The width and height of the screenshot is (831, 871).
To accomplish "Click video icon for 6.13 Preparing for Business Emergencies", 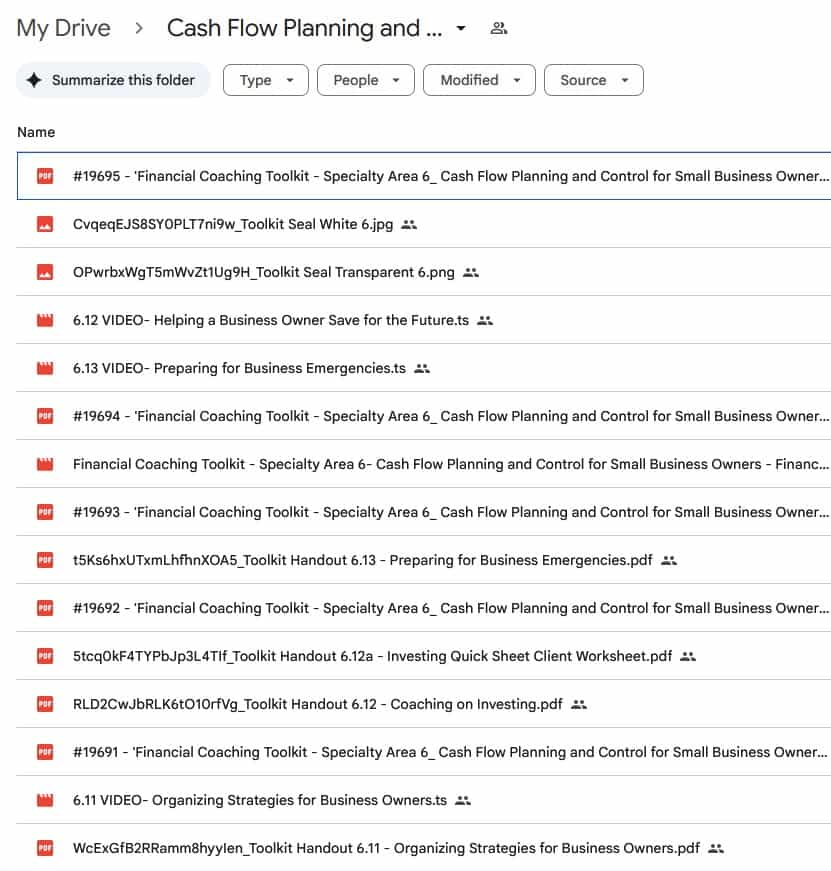I will click(x=44, y=368).
